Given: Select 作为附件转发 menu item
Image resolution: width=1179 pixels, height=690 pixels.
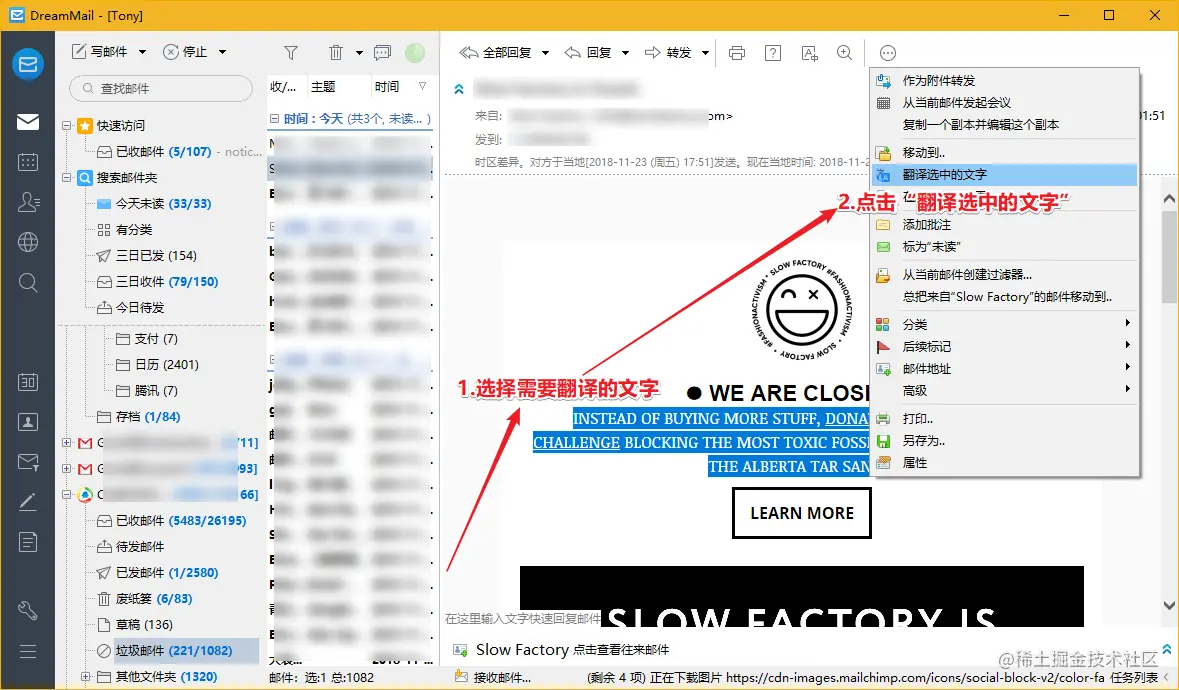Looking at the screenshot, I should [1005, 80].
